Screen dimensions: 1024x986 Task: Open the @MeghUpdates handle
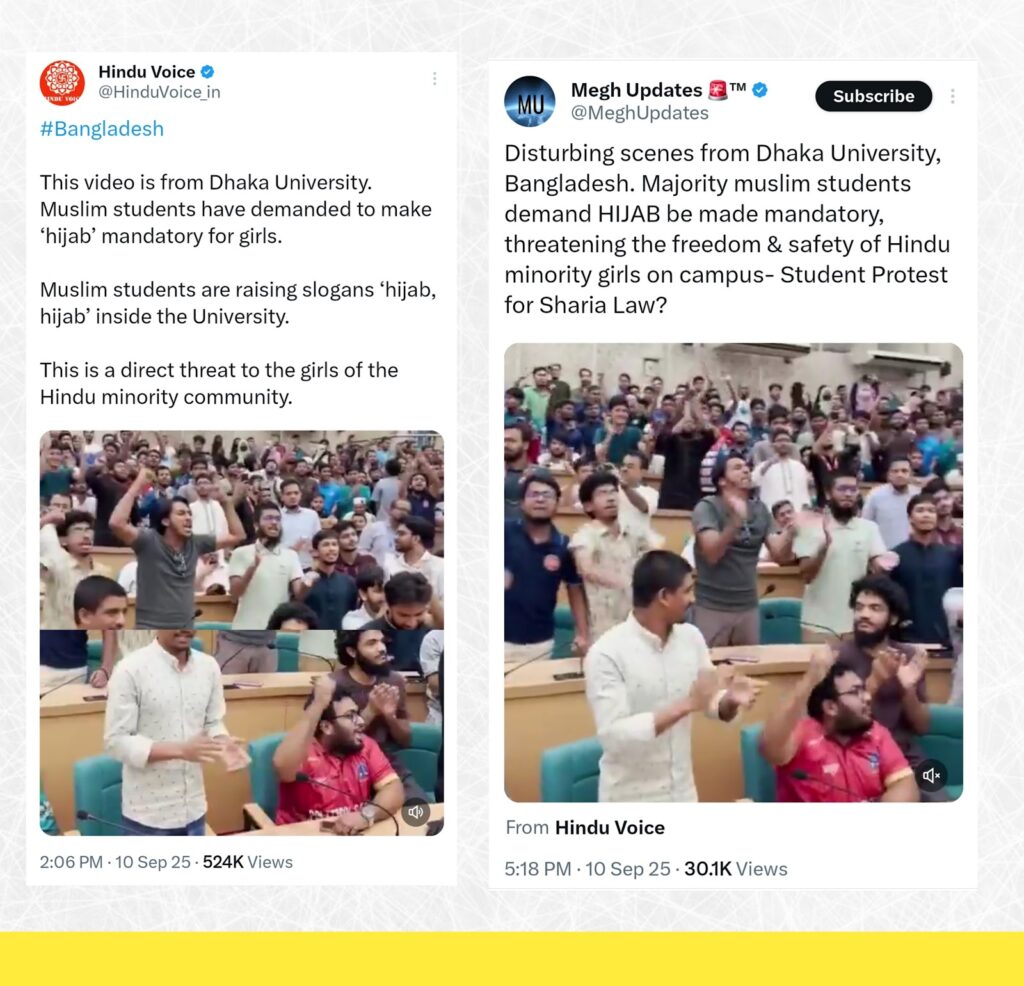pos(639,113)
